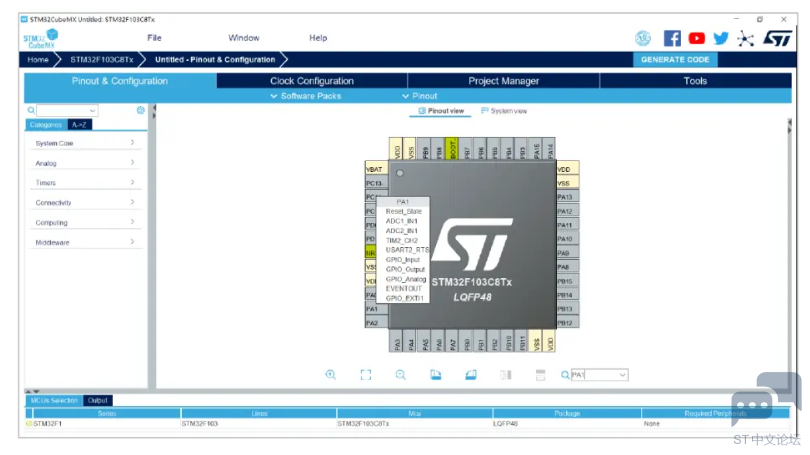Select GPIO_Output in PA1 context menu
Image resolution: width=810 pixels, height=455 pixels.
pos(405,270)
